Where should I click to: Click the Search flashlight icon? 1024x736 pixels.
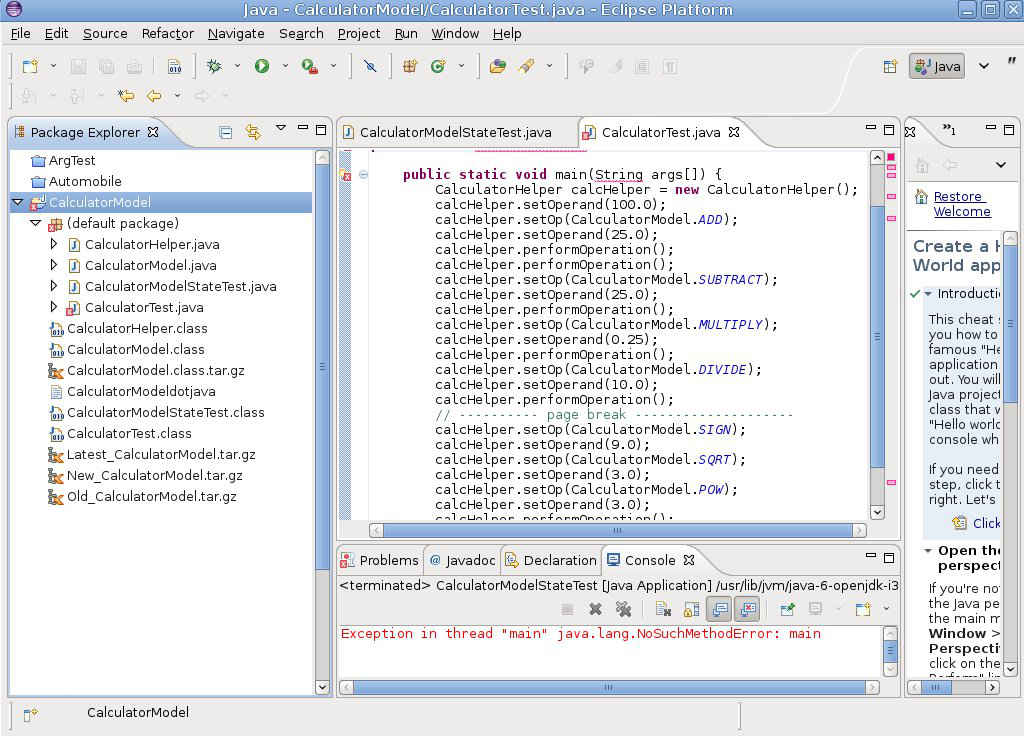point(526,66)
